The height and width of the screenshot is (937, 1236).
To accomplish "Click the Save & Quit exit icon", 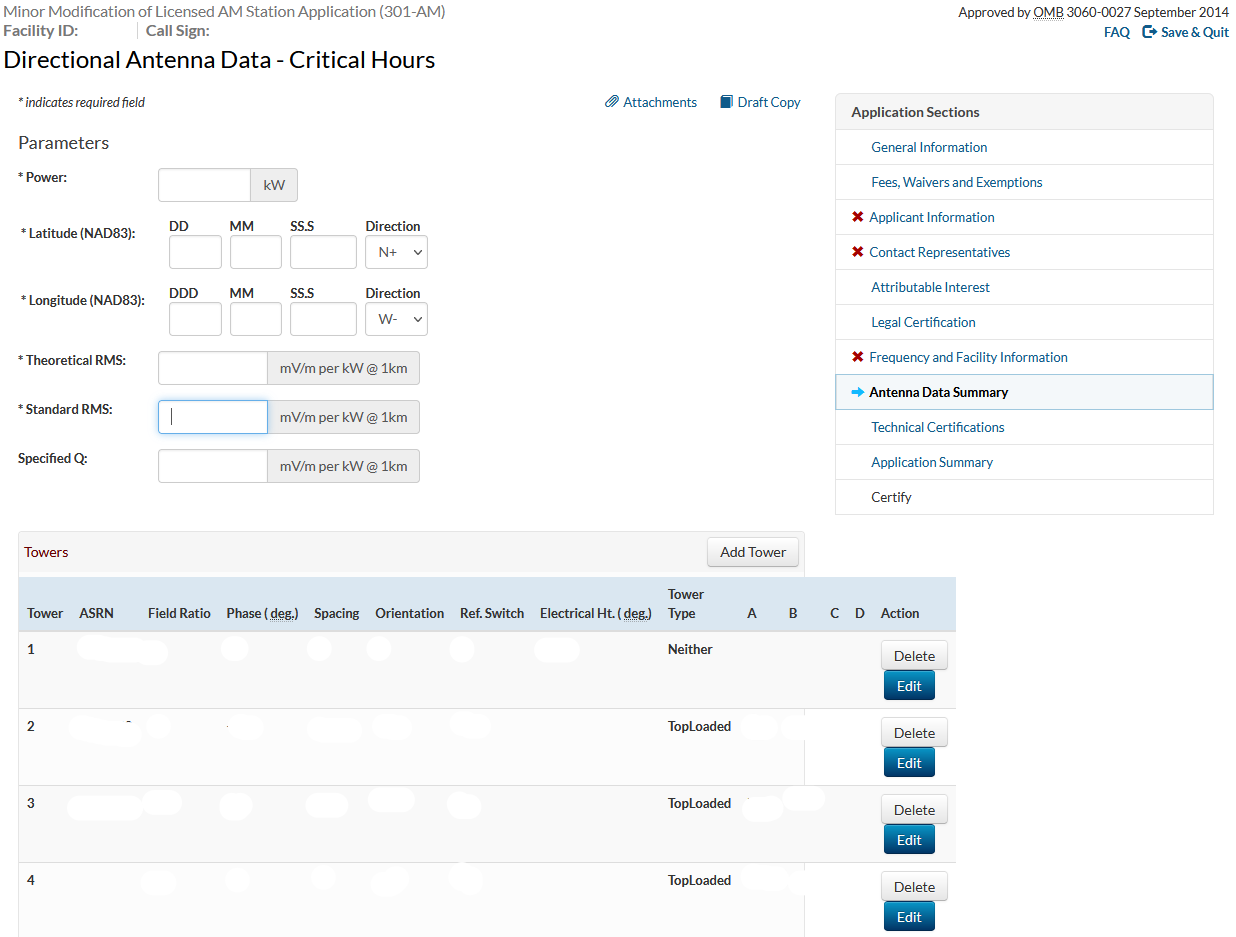I will click(1149, 32).
